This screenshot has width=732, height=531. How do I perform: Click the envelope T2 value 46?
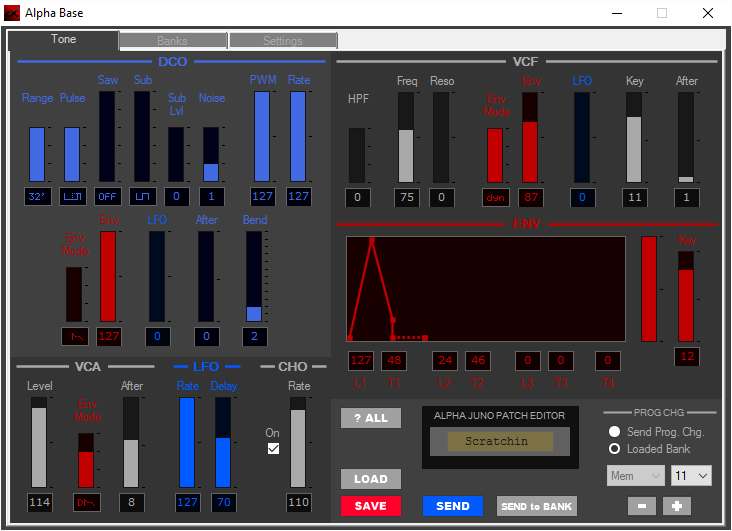(x=478, y=361)
